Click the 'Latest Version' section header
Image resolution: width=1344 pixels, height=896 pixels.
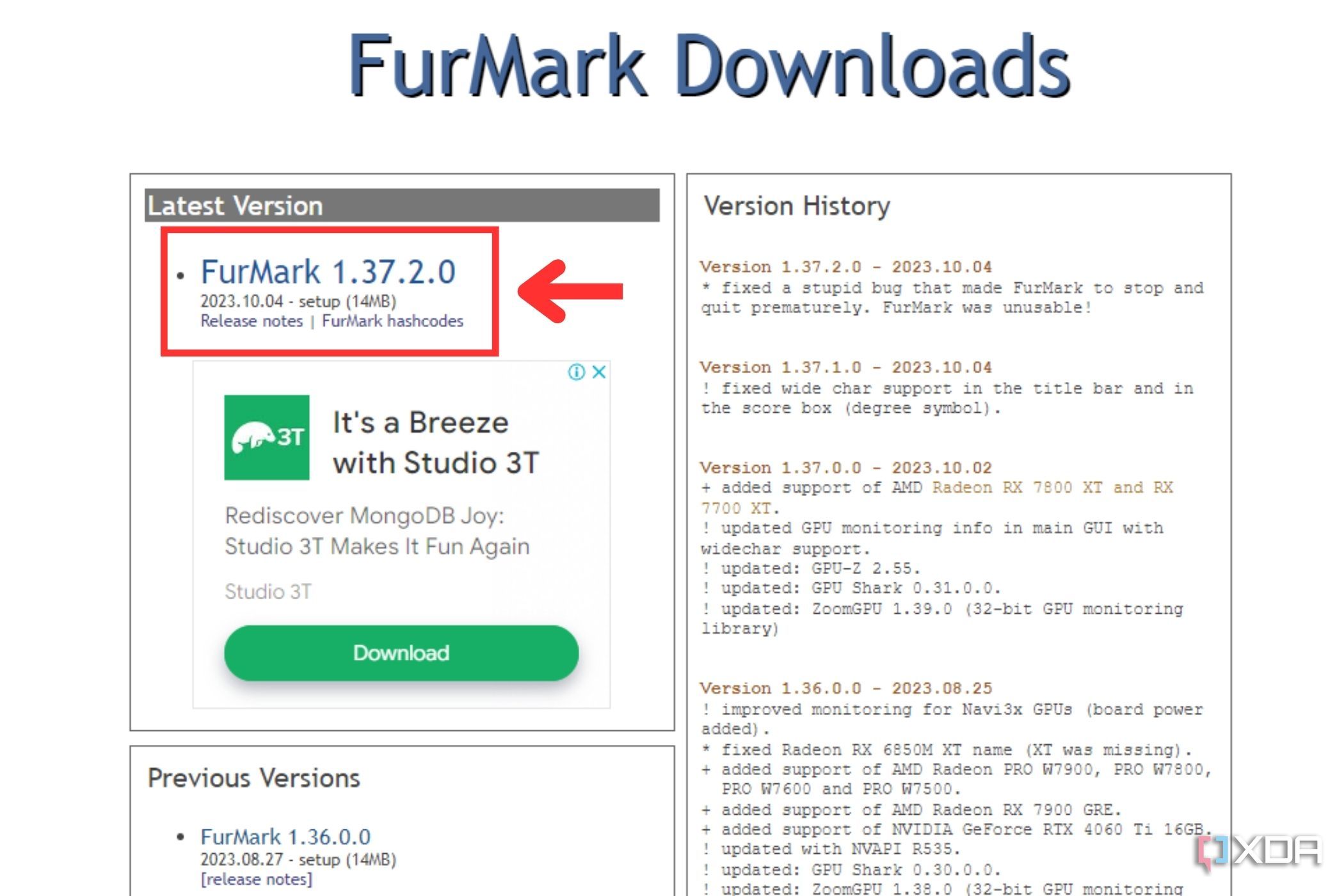pyautogui.click(x=402, y=205)
